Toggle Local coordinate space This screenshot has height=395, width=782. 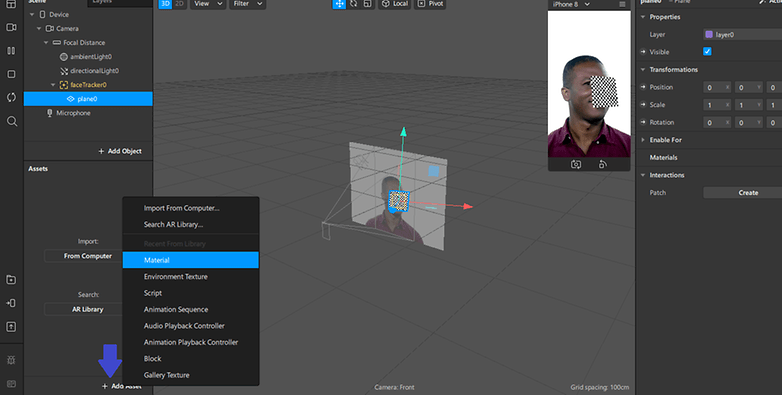point(394,4)
